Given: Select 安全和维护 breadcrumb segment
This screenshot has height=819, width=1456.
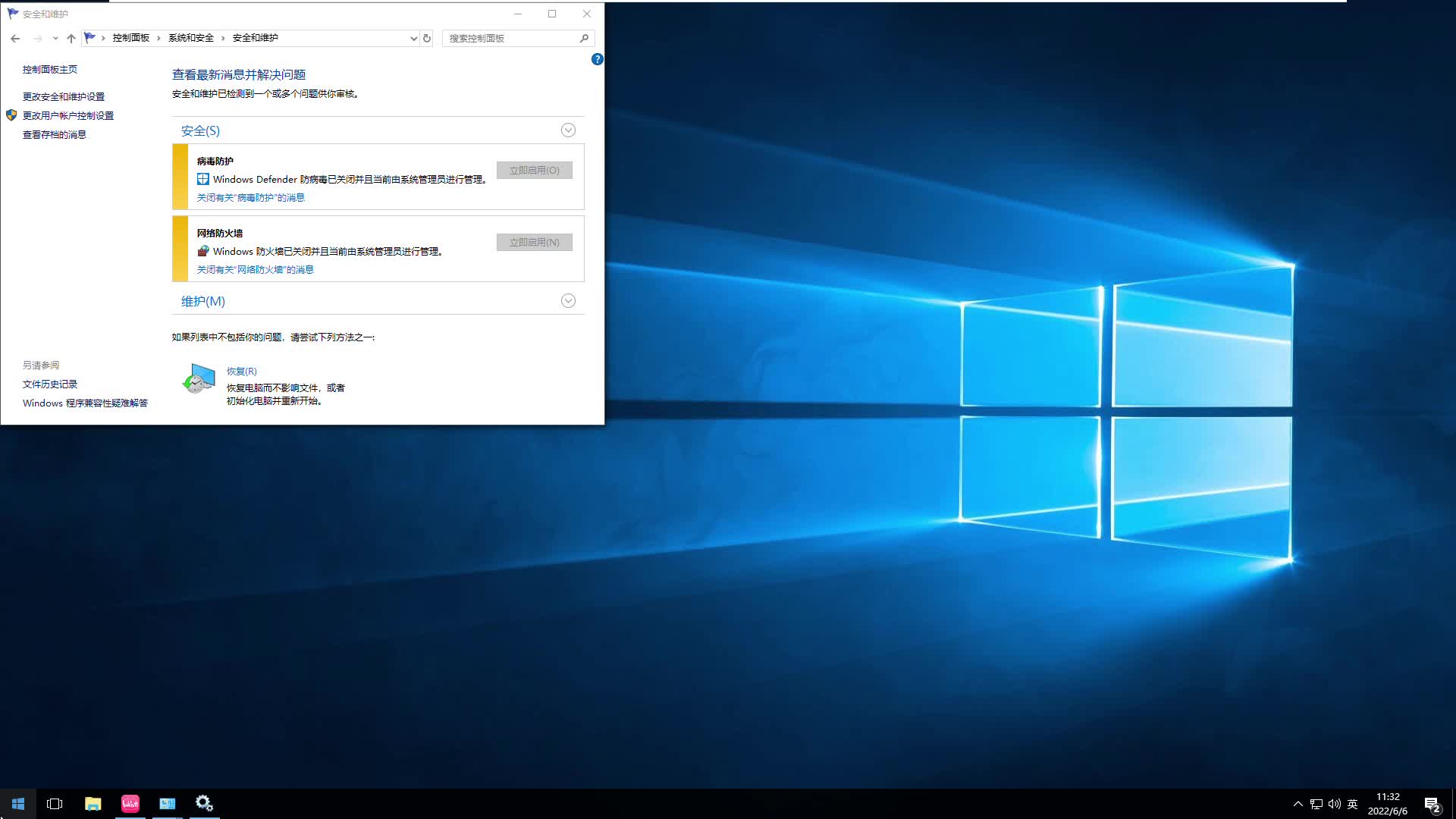Looking at the screenshot, I should point(256,38).
